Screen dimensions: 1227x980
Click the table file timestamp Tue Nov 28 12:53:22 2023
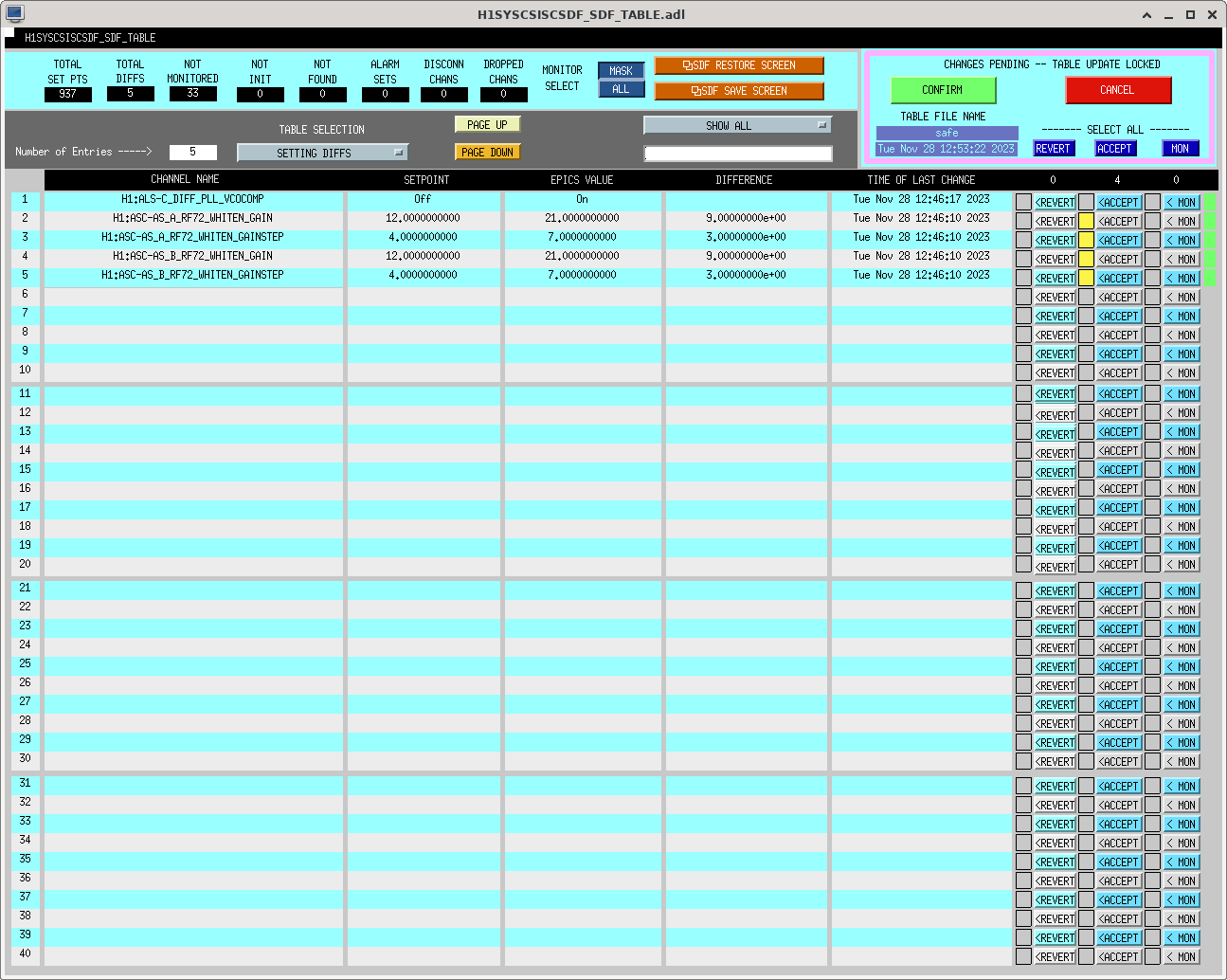tap(947, 149)
